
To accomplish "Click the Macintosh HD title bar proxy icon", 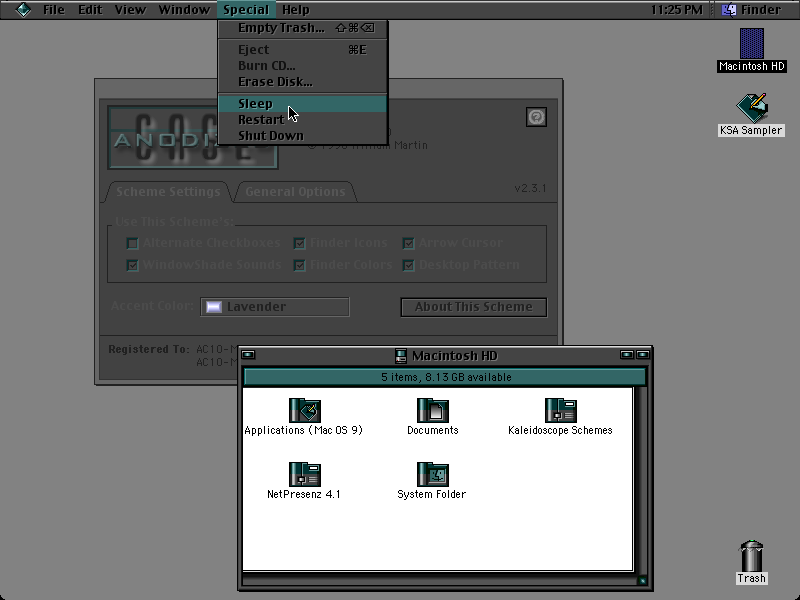I will tap(401, 356).
